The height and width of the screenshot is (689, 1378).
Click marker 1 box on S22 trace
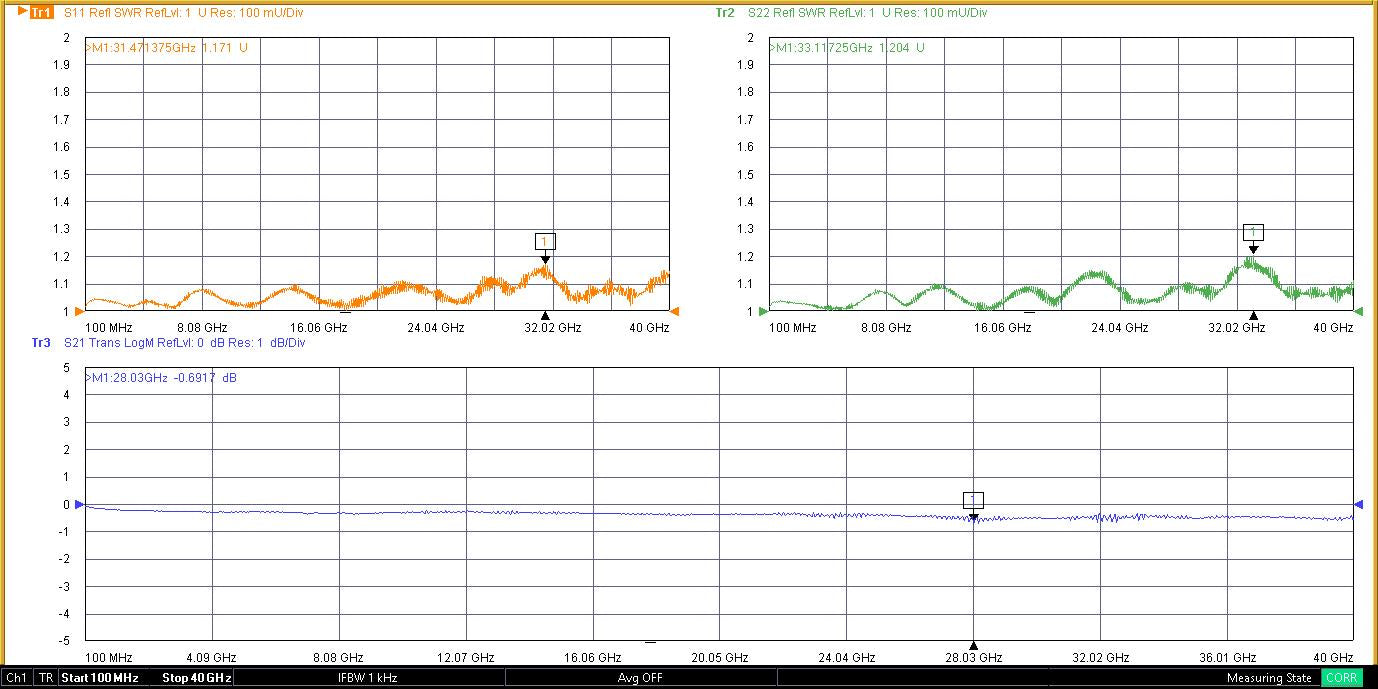(x=1253, y=232)
